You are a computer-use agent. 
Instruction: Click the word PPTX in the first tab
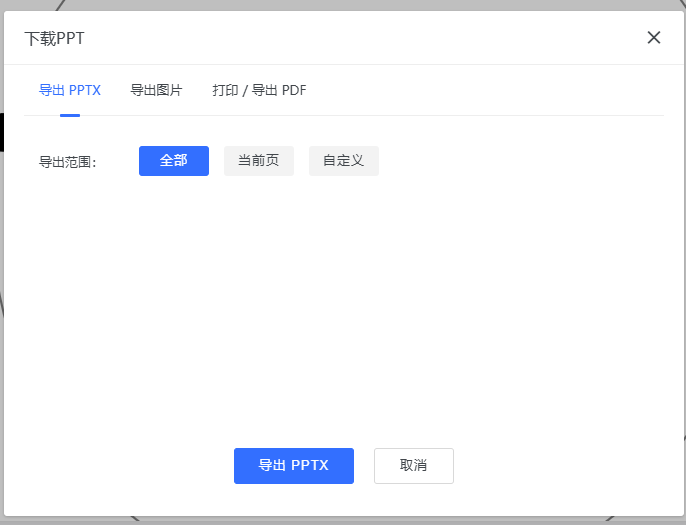pyautogui.click(x=85, y=90)
